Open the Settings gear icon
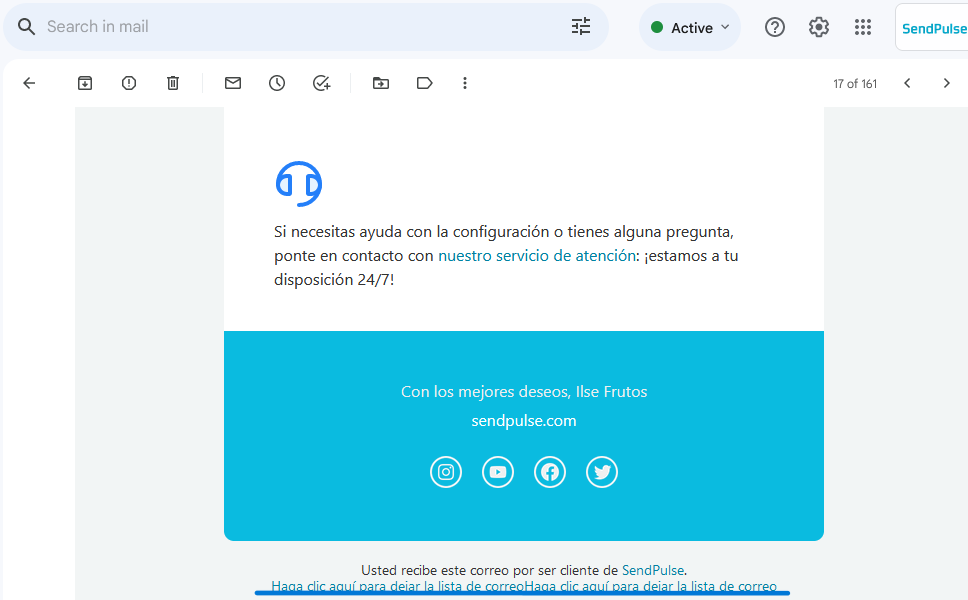 click(819, 27)
